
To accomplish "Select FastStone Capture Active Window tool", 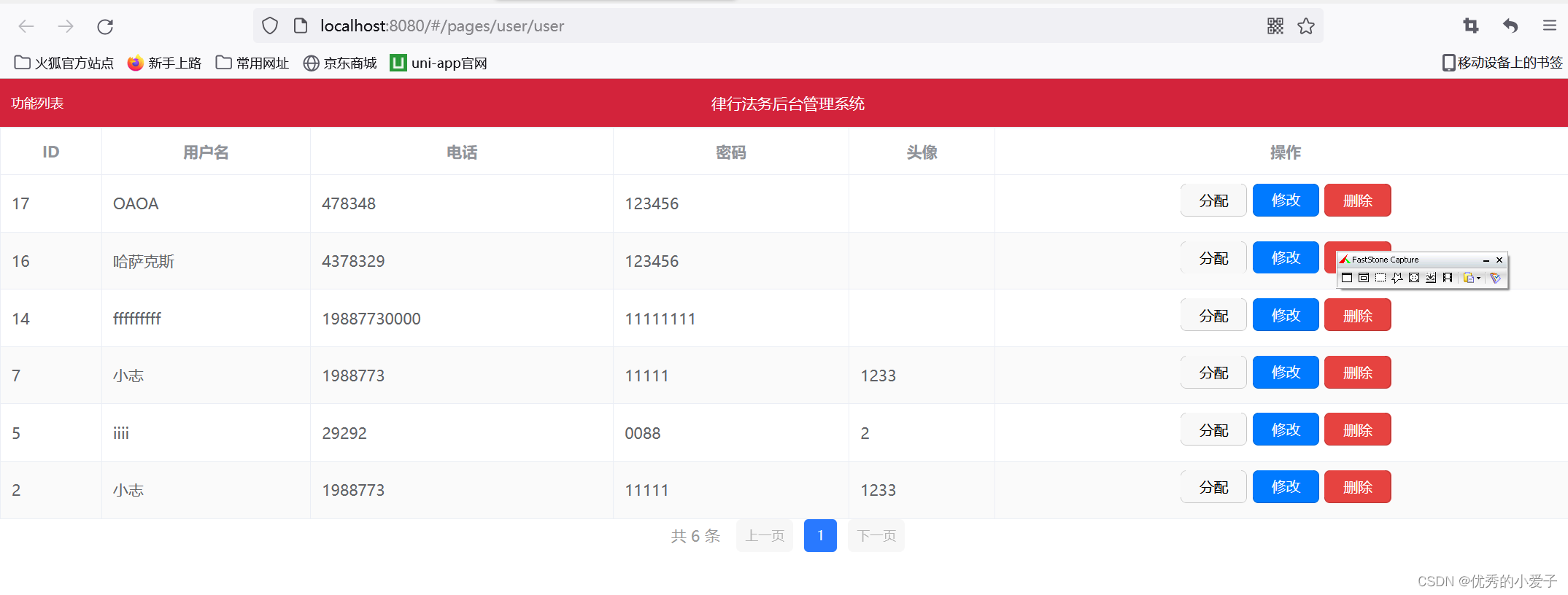I will (x=1347, y=278).
